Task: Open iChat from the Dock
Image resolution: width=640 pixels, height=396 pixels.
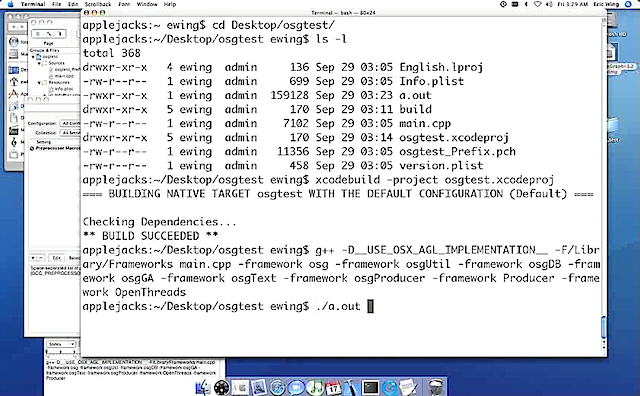Action: click(296, 387)
